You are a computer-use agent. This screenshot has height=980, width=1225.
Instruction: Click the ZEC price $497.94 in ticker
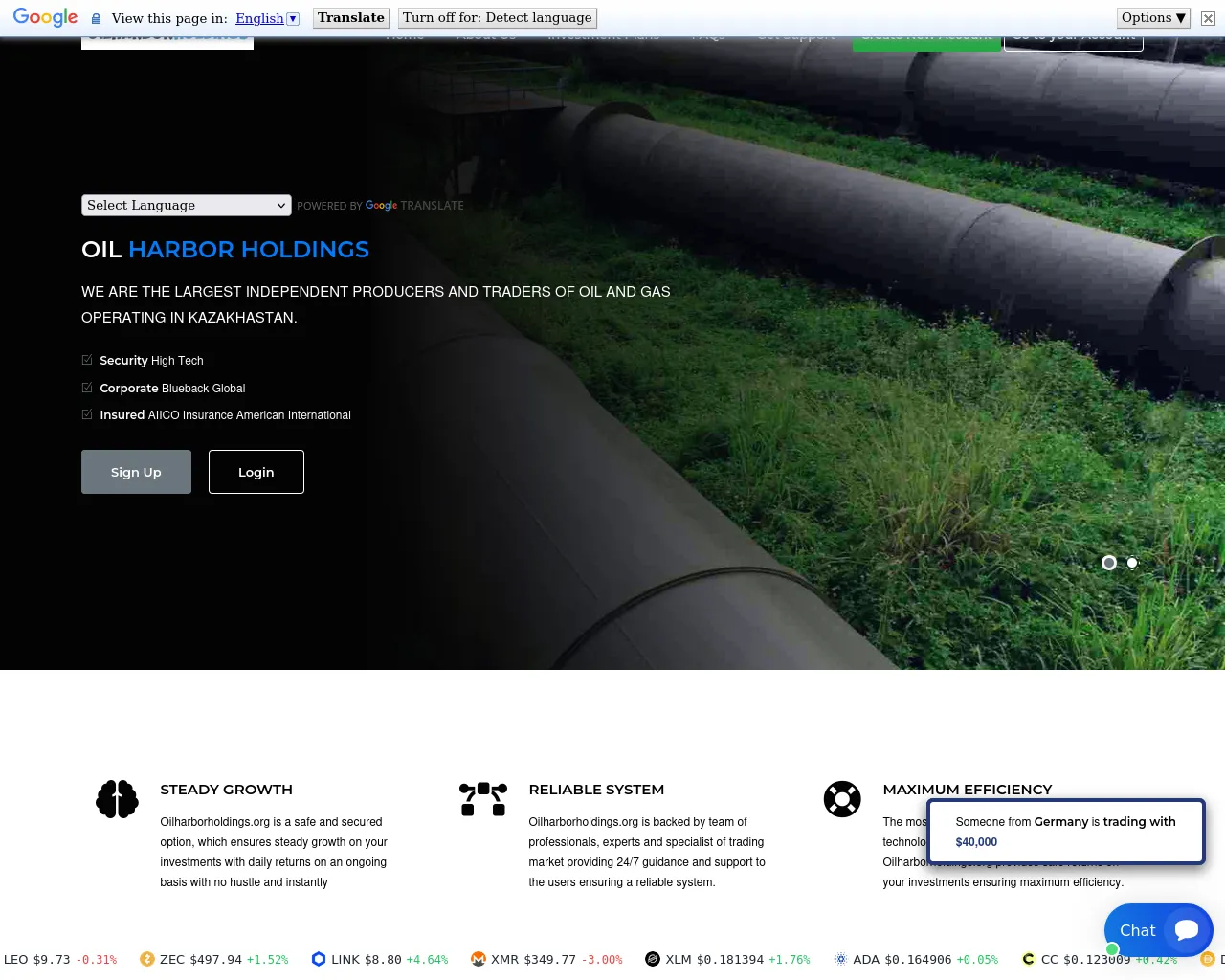[216, 959]
